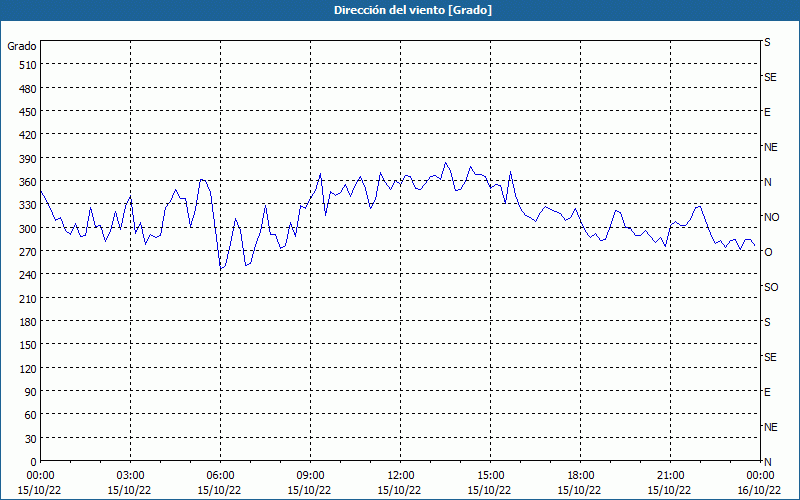Viewport: 800px width, 500px height.
Task: Click the 18:00 x-axis time label
Action: 580,476
